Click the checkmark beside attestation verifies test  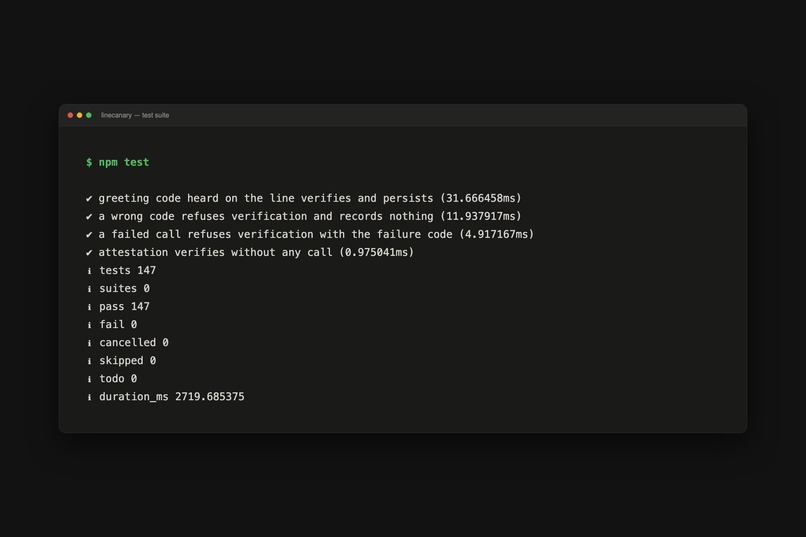pos(89,252)
